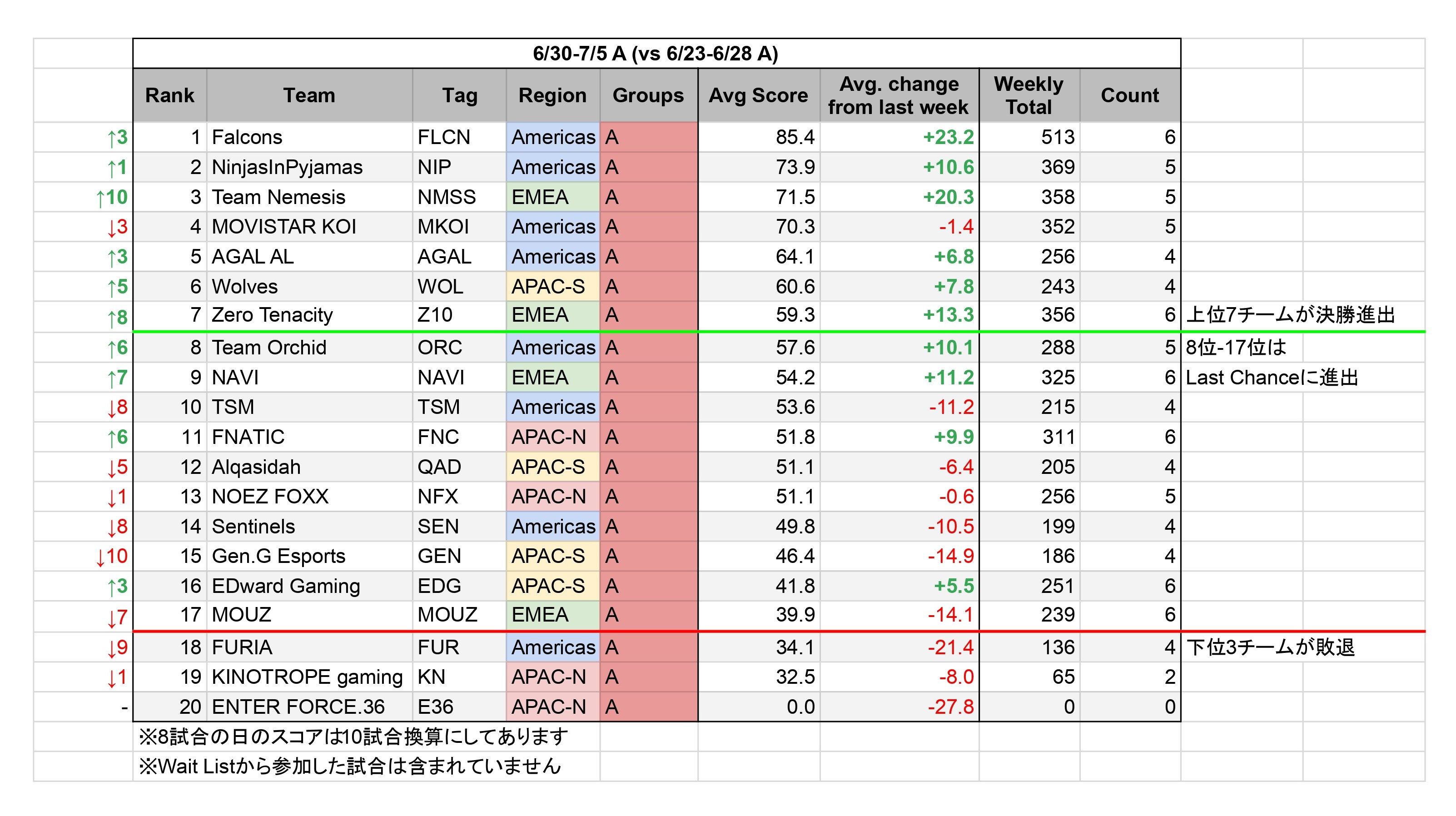Click the '325' weekly total cell
Image resolution: width=1456 pixels, height=816 pixels.
pos(1029,378)
